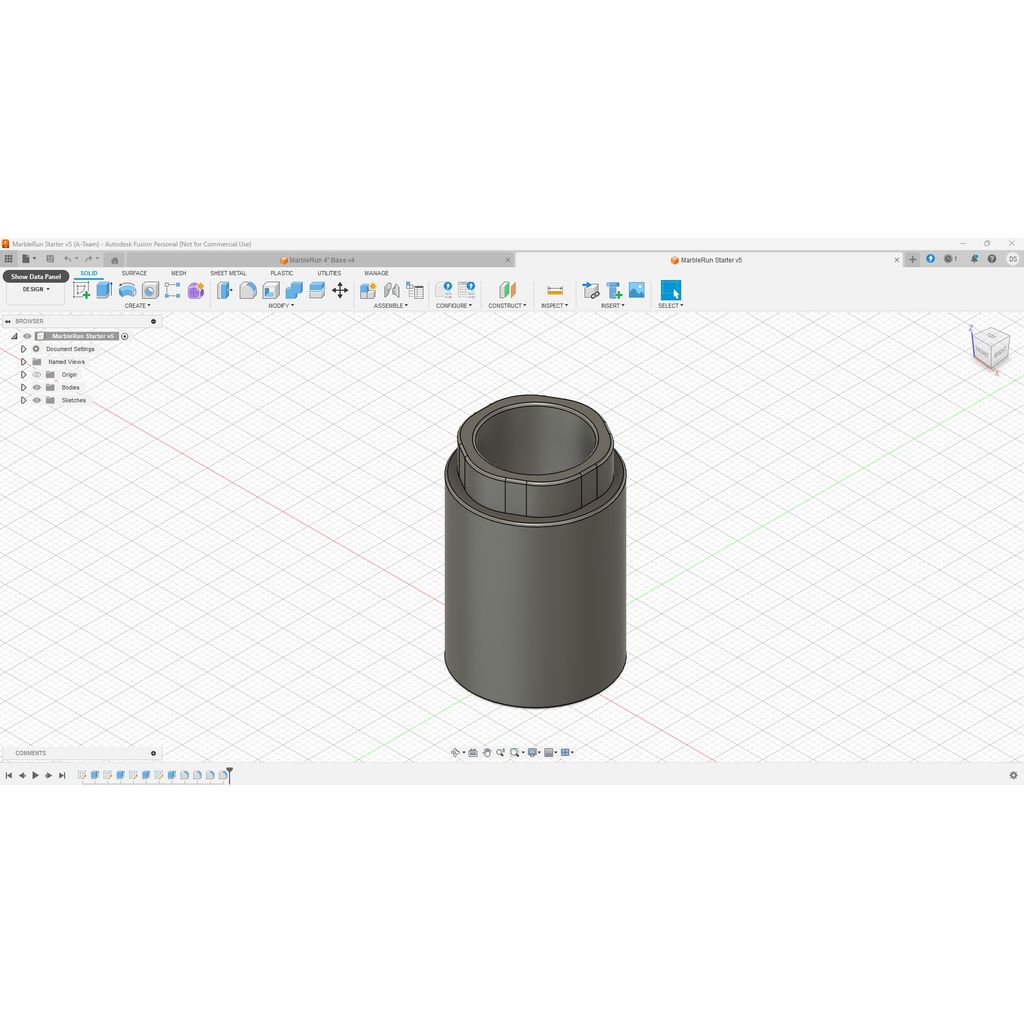The width and height of the screenshot is (1024, 1024).
Task: Click the first Configure toolbar icon
Action: pos(444,290)
